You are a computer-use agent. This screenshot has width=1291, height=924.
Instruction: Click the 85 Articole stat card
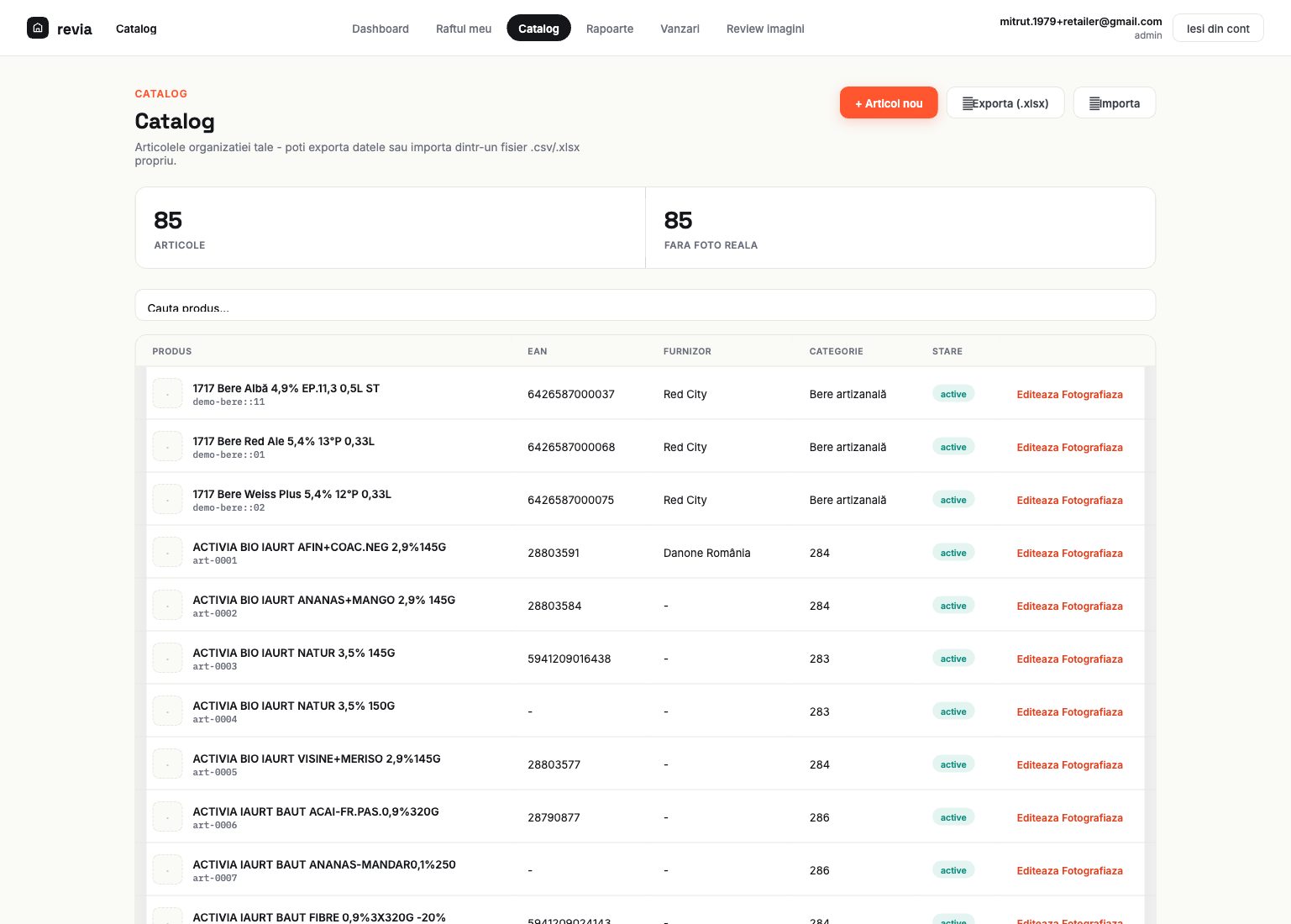point(391,228)
